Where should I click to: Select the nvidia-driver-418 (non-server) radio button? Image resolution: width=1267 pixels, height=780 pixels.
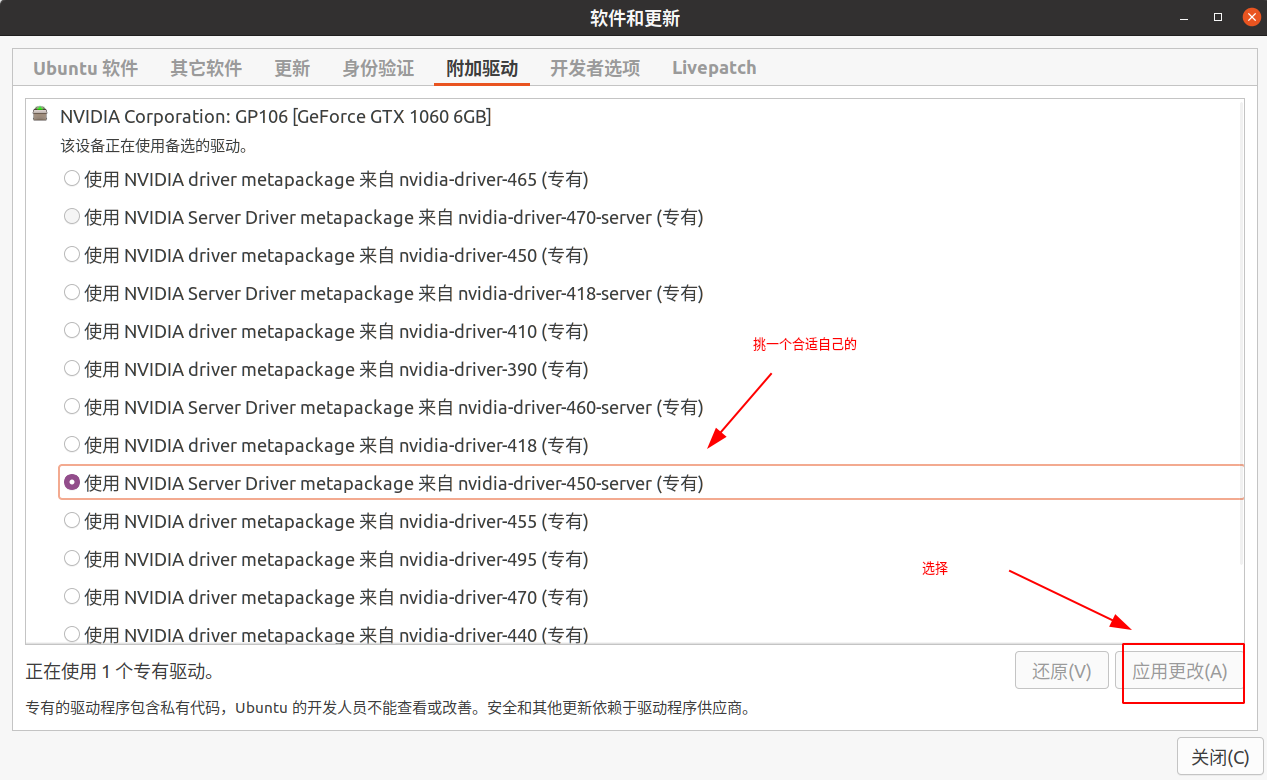coord(72,444)
